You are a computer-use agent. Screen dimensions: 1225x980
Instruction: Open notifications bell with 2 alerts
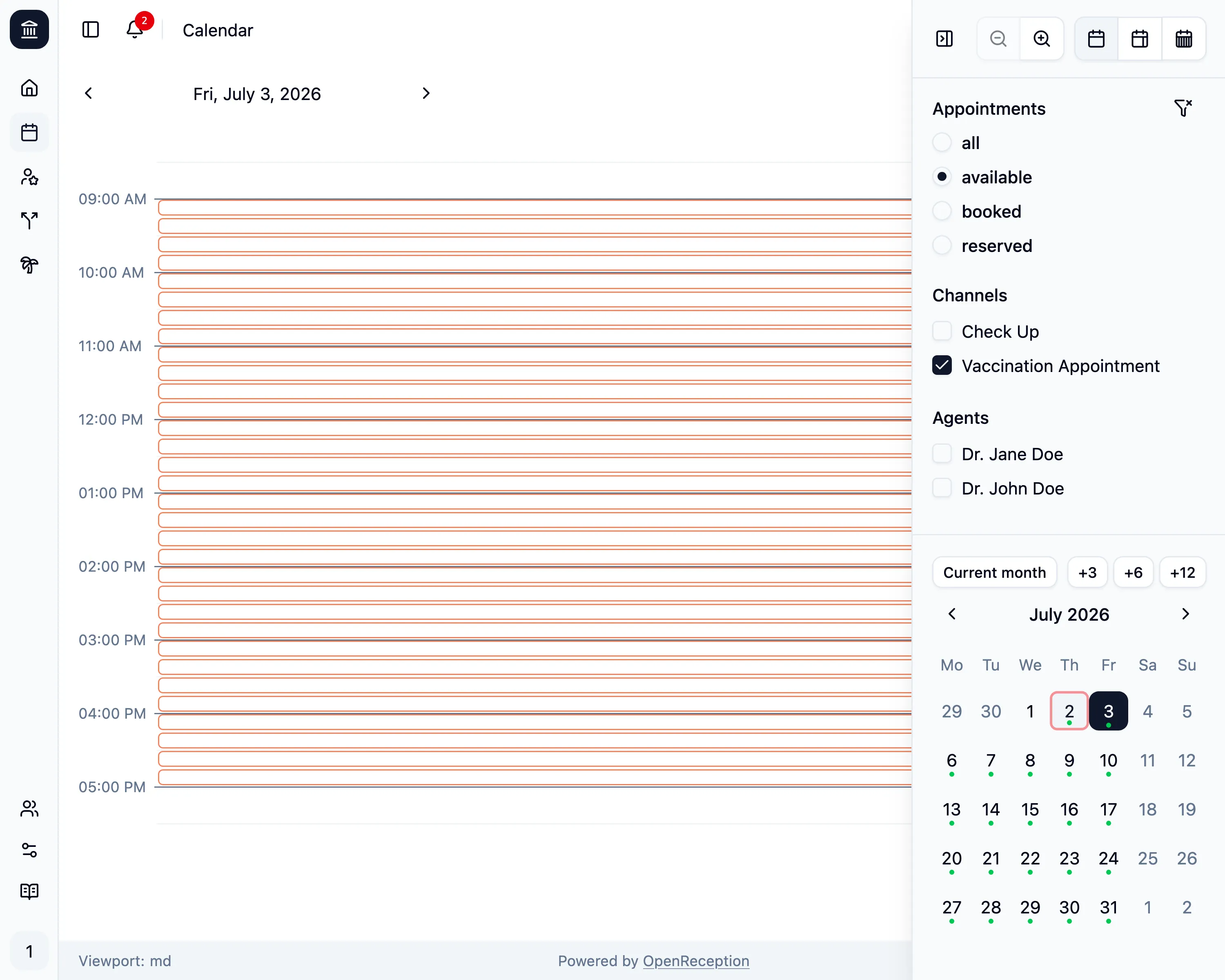(135, 29)
